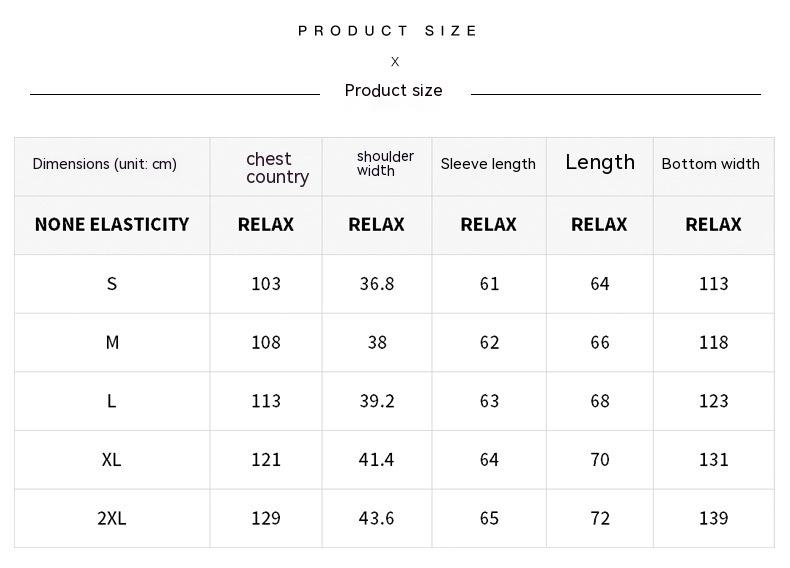The image size is (790, 568).
Task: Select the 'Bottom width' column header
Action: coord(710,164)
